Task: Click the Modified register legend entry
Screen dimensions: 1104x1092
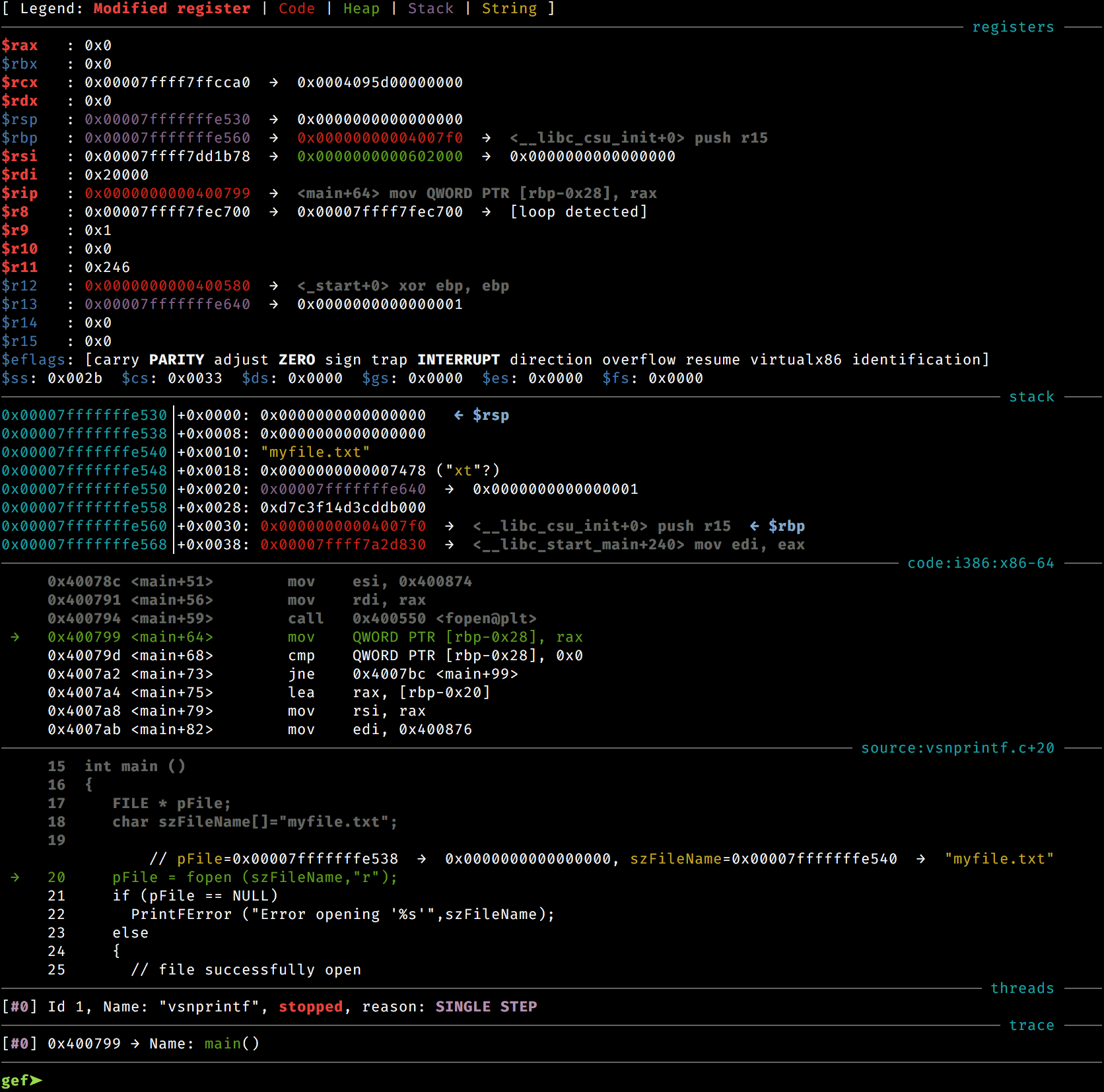Action: pos(172,9)
